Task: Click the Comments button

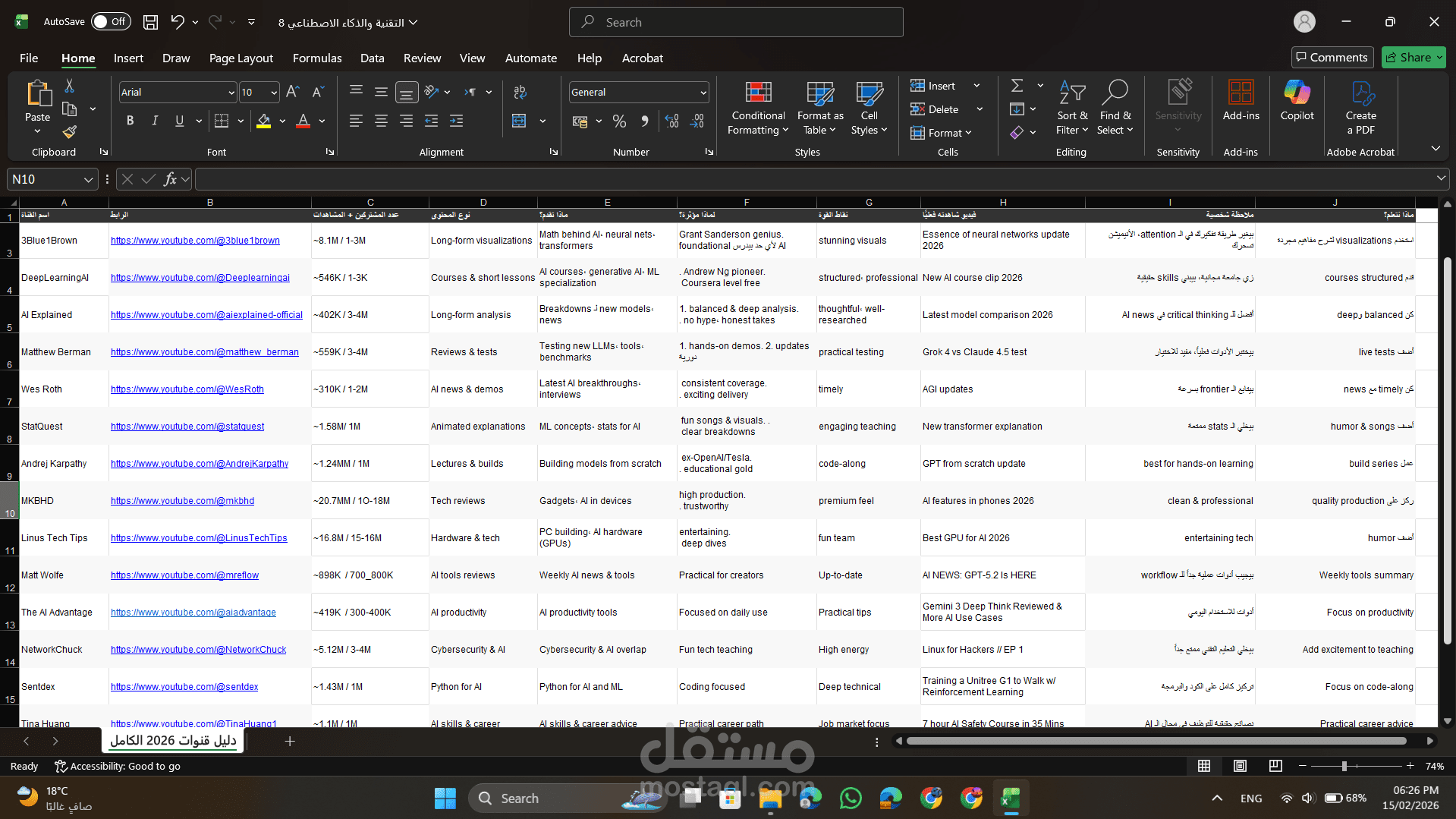Action: tap(1332, 57)
